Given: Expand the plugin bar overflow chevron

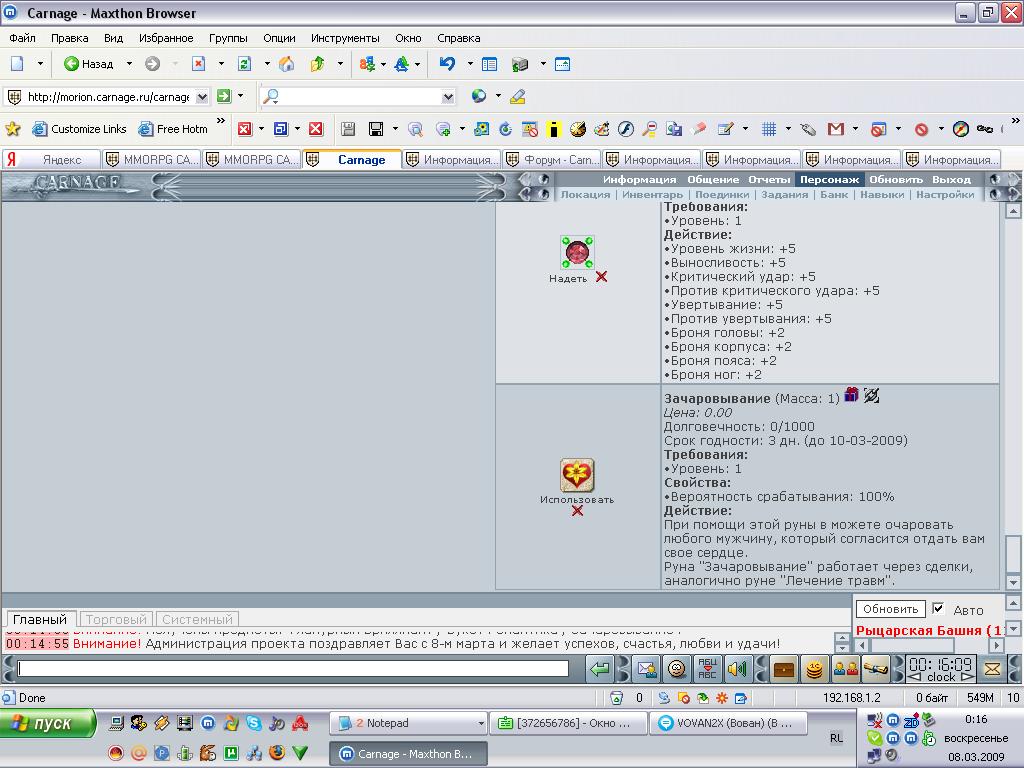Looking at the screenshot, I should pos(1015,121).
